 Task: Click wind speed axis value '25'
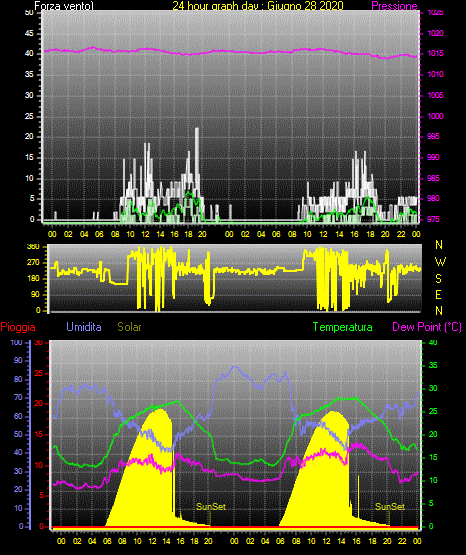pos(29,116)
